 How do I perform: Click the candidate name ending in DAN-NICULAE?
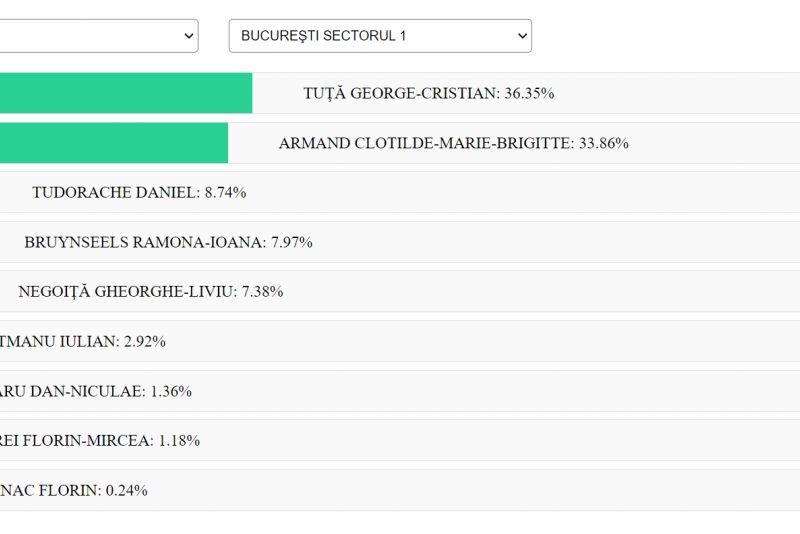pyautogui.click(x=72, y=391)
